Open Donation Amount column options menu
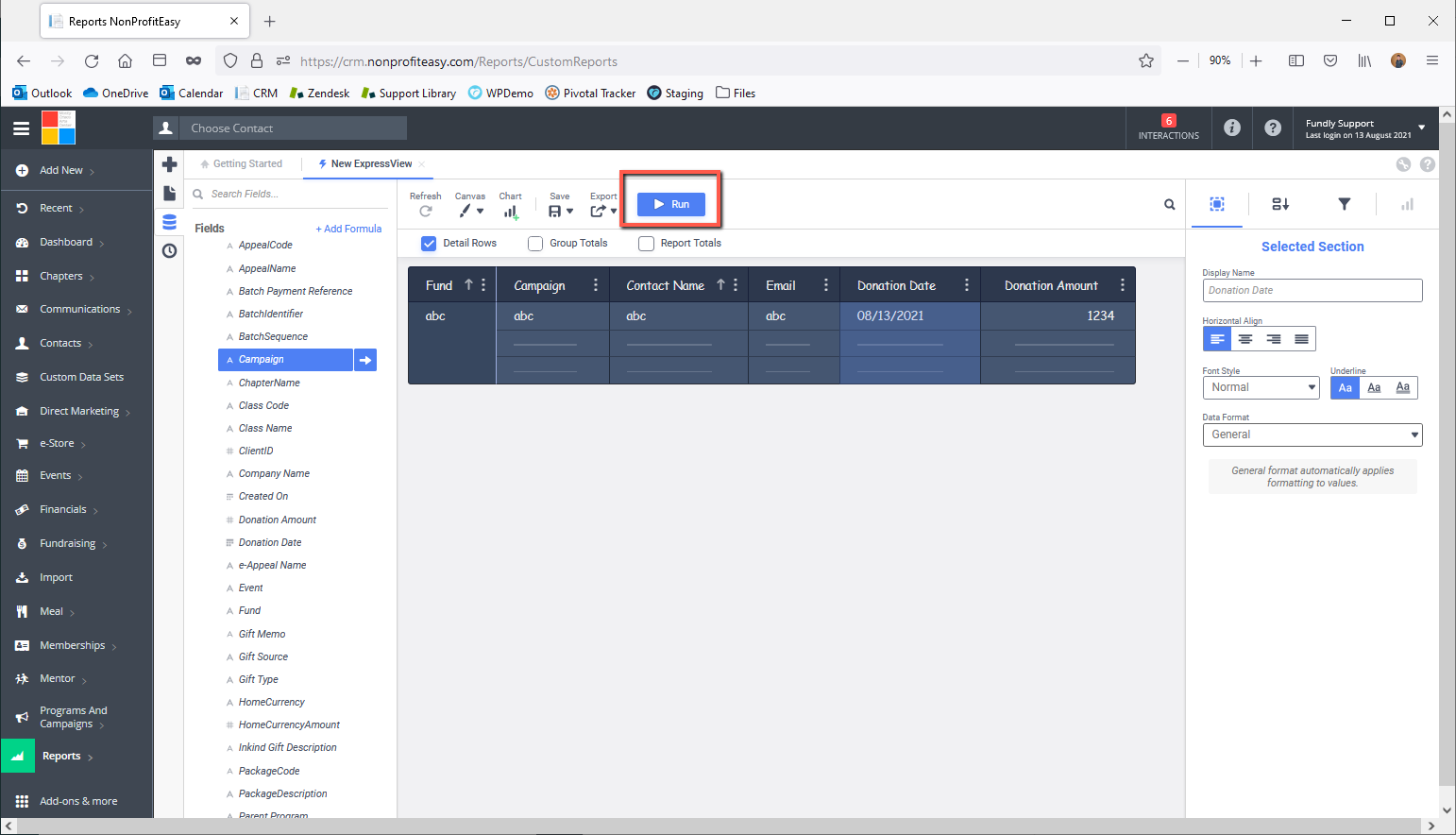This screenshot has width=1456, height=835. coord(1123,285)
